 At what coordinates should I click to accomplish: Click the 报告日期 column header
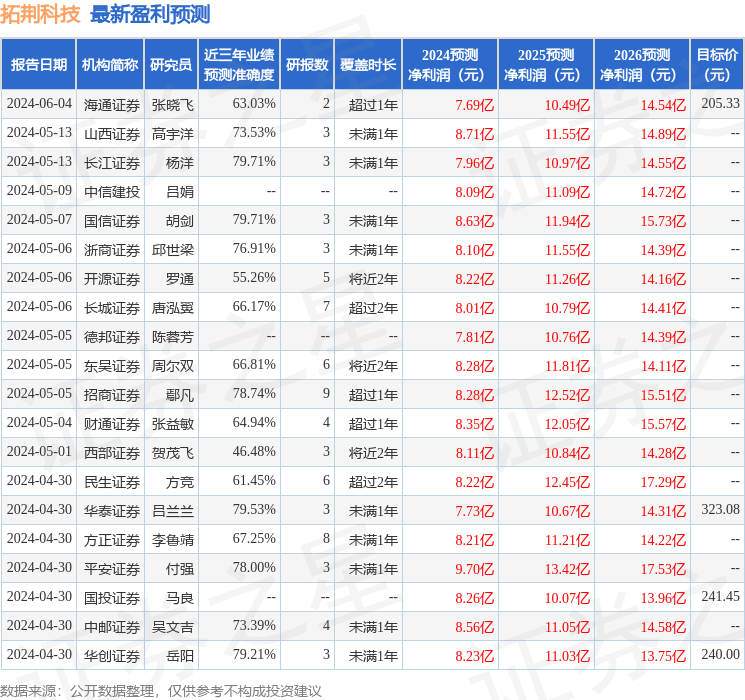[x=38, y=65]
